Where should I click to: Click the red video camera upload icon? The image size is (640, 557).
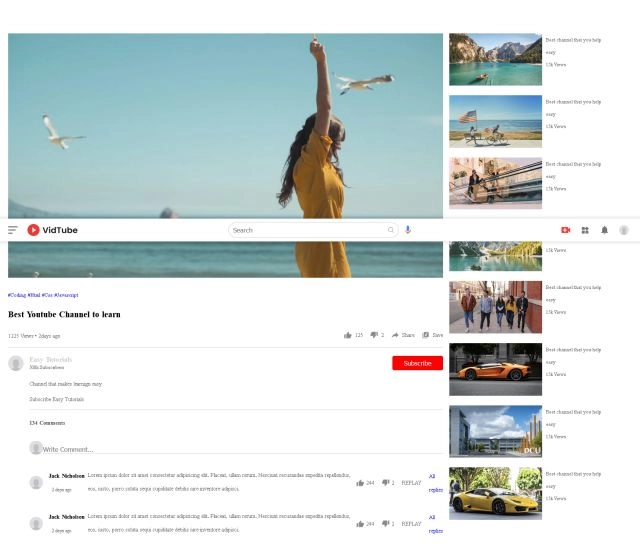(x=565, y=230)
